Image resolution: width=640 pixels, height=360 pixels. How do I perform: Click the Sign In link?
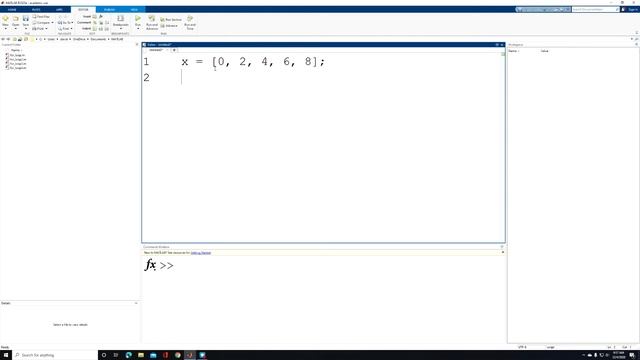click(x=633, y=9)
